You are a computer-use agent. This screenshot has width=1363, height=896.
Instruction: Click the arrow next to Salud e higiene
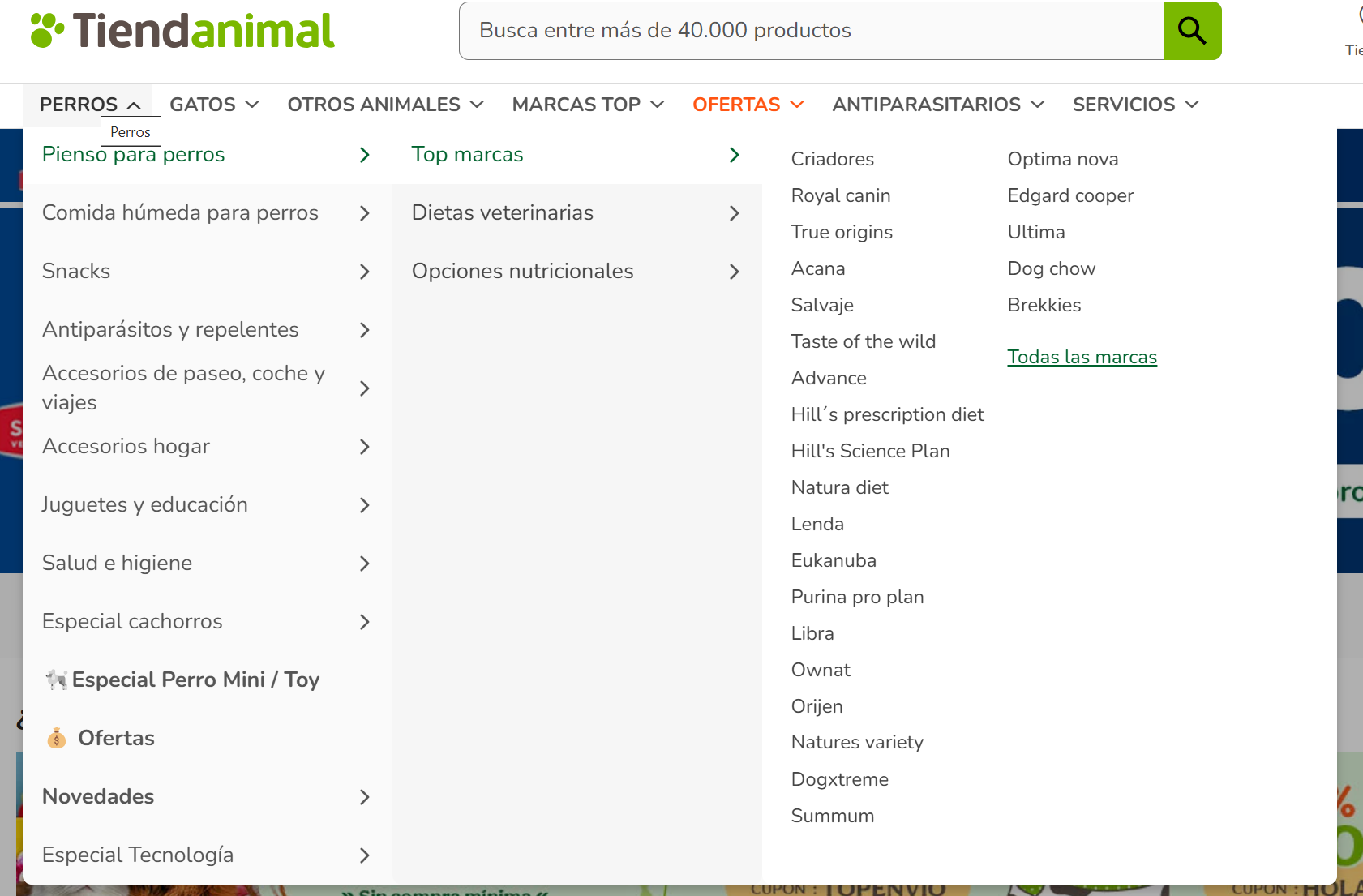click(x=364, y=564)
